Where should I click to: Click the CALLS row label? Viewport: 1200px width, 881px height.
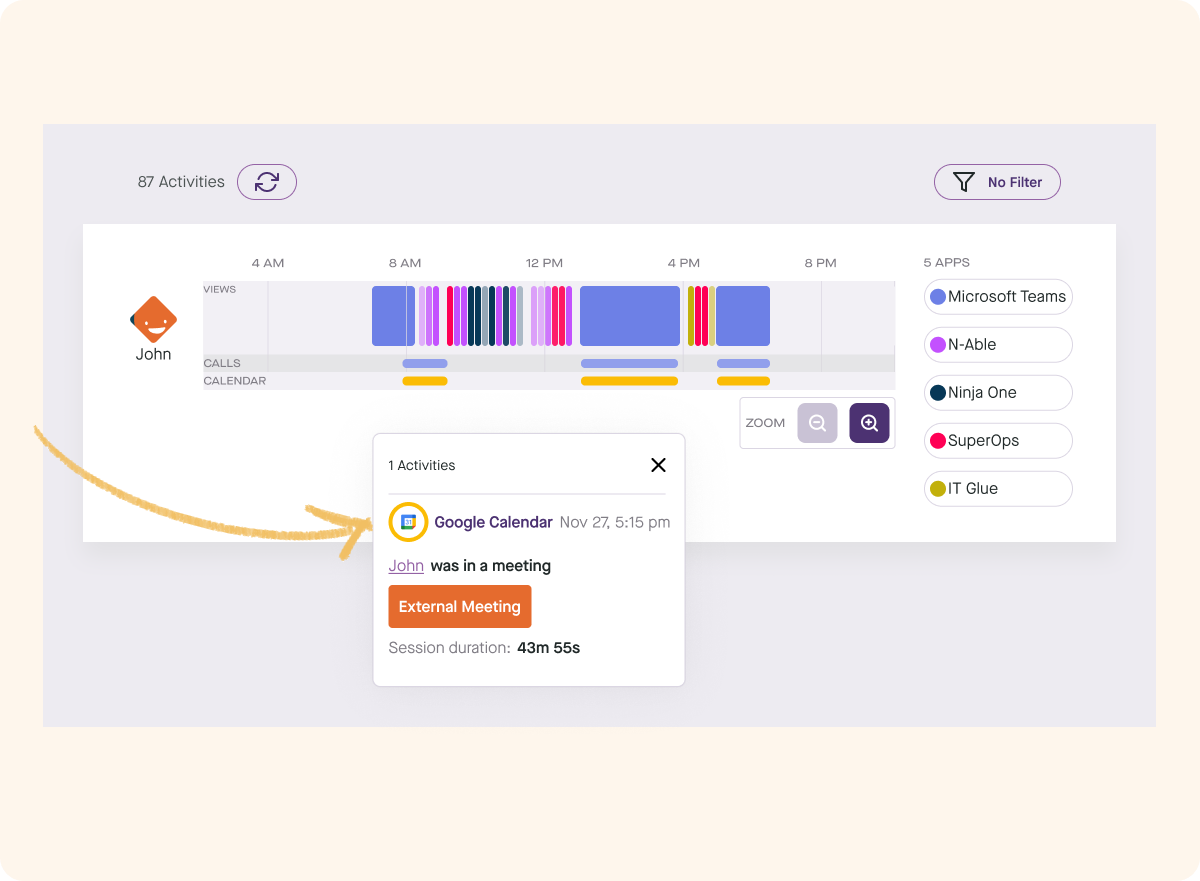click(222, 363)
